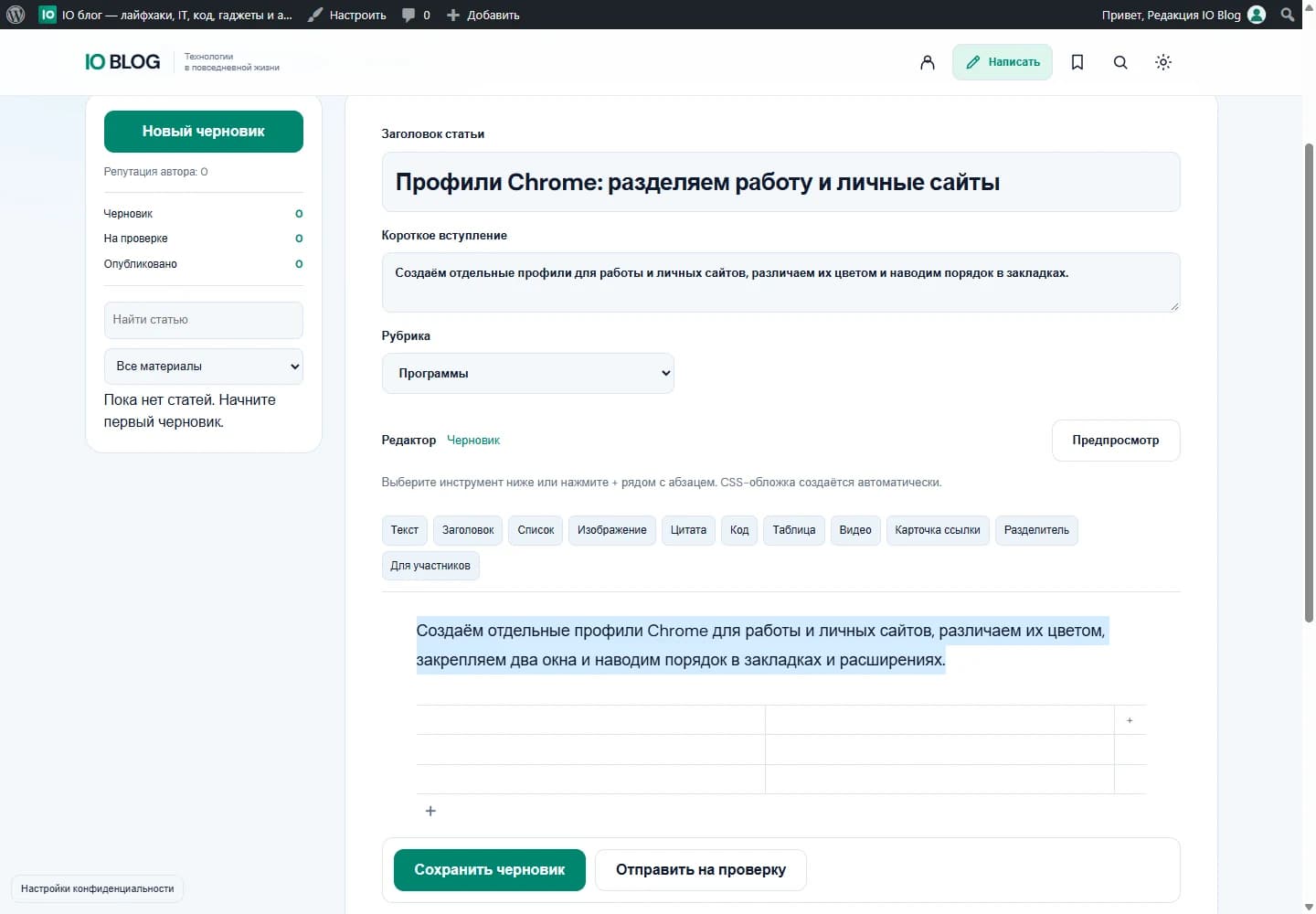
Task: Open the Добавить admin bar menu
Action: (x=483, y=15)
